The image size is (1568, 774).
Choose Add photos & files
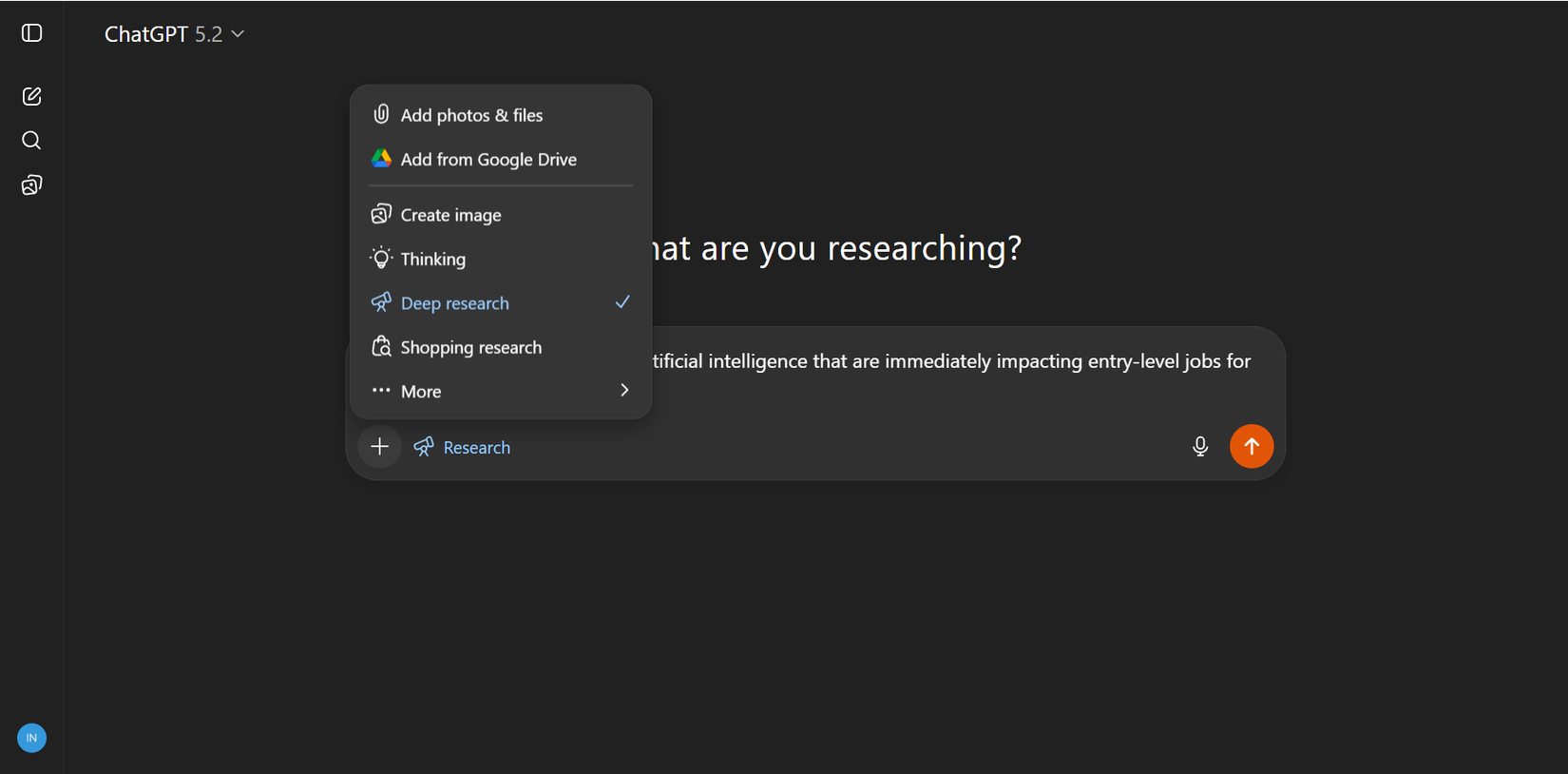501,115
